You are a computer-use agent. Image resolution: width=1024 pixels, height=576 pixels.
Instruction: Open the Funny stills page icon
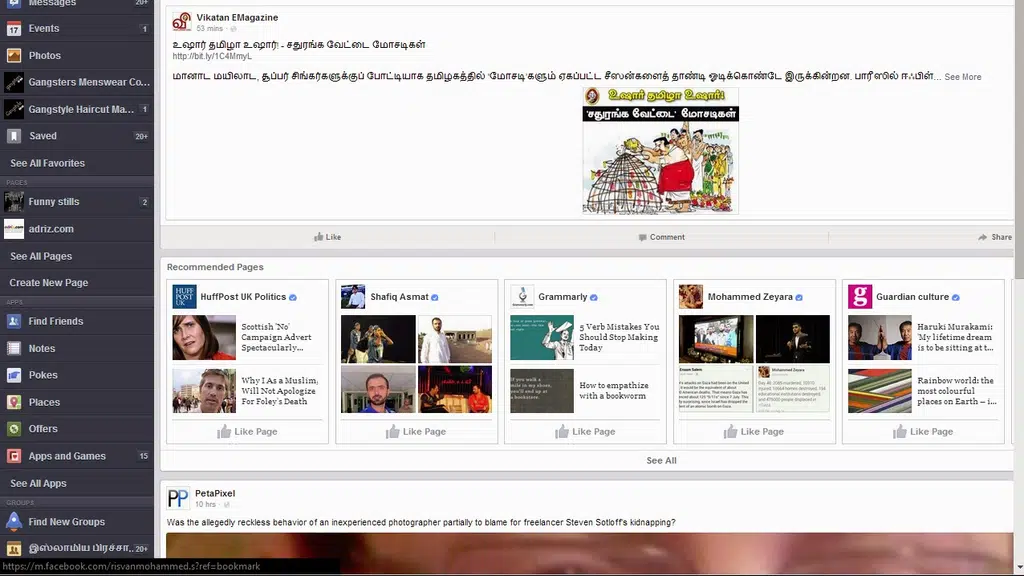pos(14,202)
